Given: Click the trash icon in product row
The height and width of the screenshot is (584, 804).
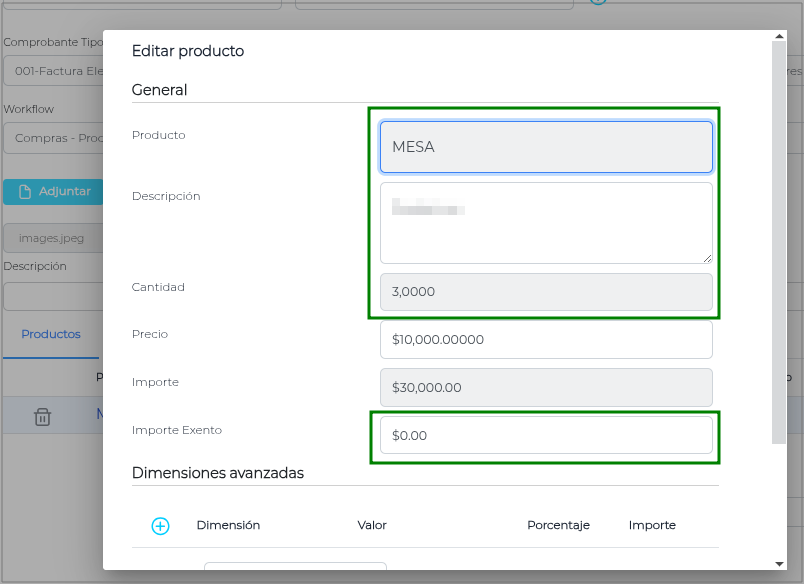Looking at the screenshot, I should pyautogui.click(x=42, y=417).
